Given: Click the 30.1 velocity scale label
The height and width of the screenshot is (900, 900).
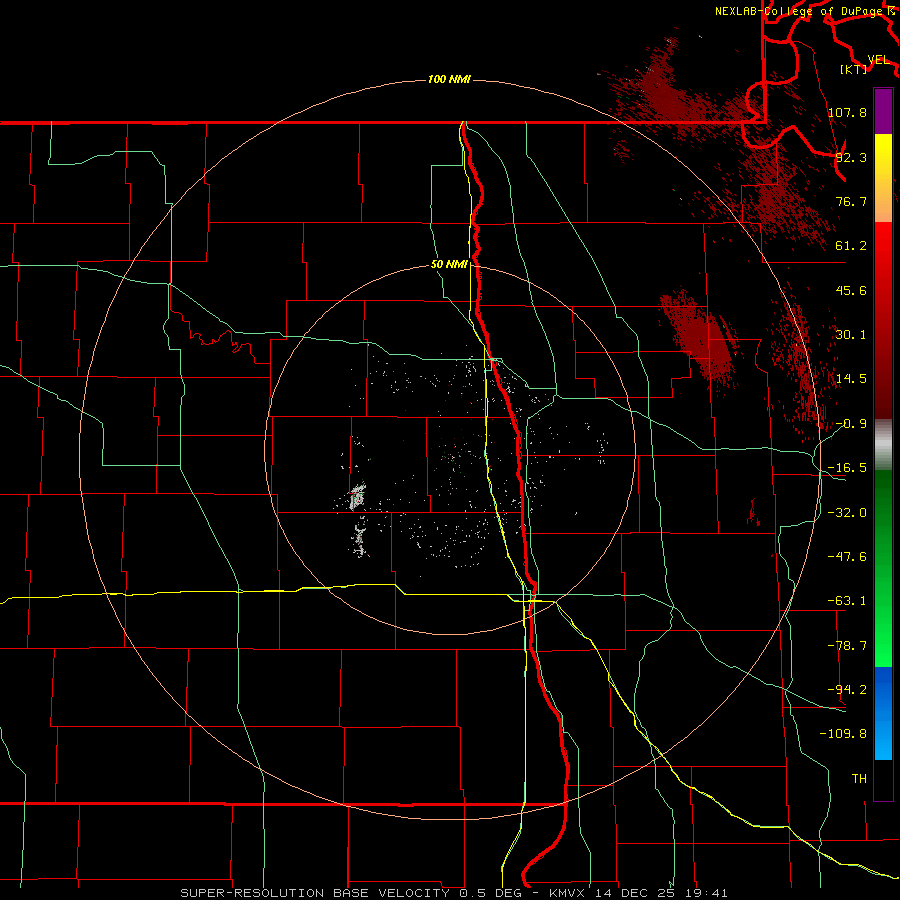Looking at the screenshot, I should (851, 335).
